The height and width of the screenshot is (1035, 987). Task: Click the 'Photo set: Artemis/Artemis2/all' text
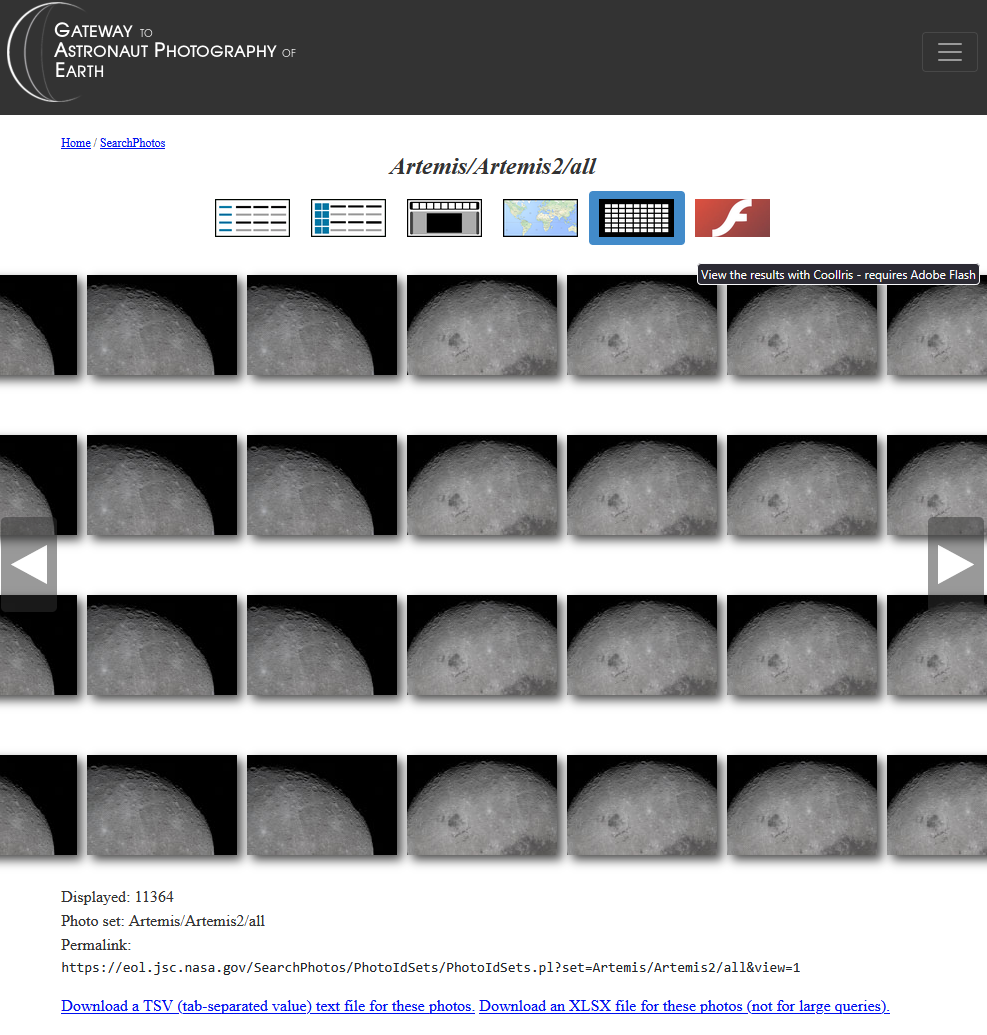pyautogui.click(x=163, y=921)
